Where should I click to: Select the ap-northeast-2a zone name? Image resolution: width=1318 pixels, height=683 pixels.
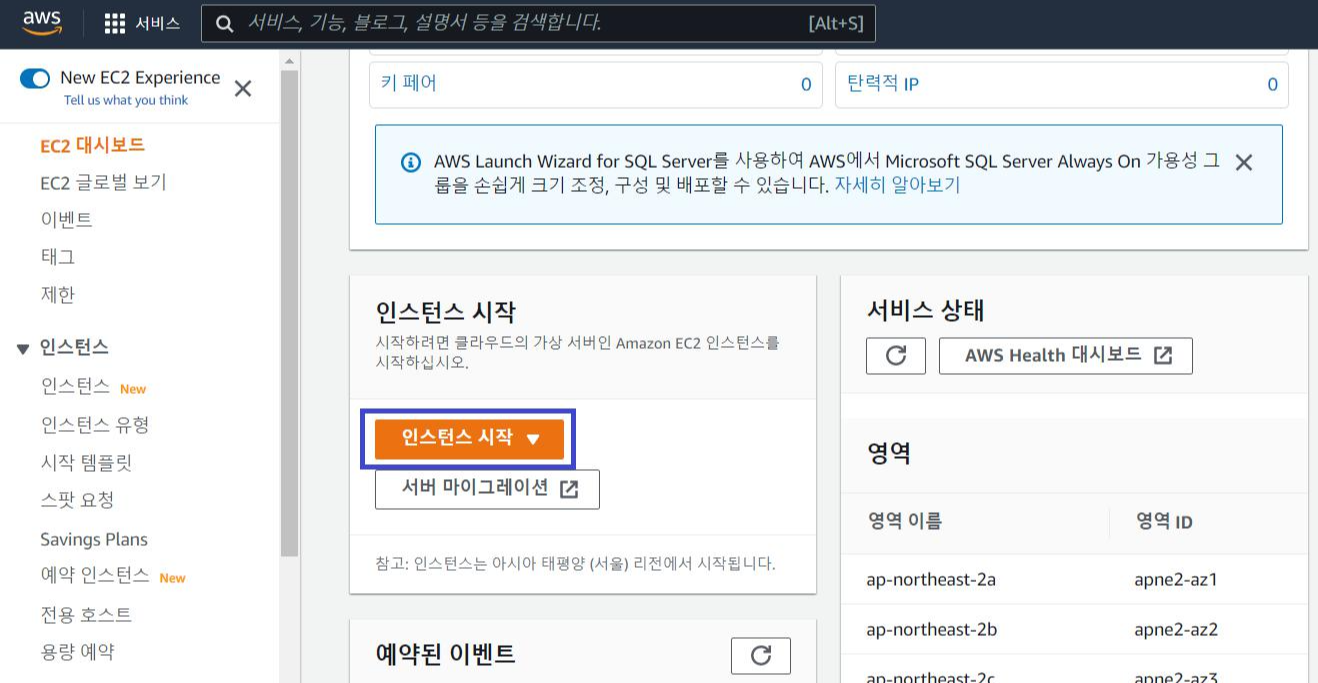pyautogui.click(x=931, y=580)
